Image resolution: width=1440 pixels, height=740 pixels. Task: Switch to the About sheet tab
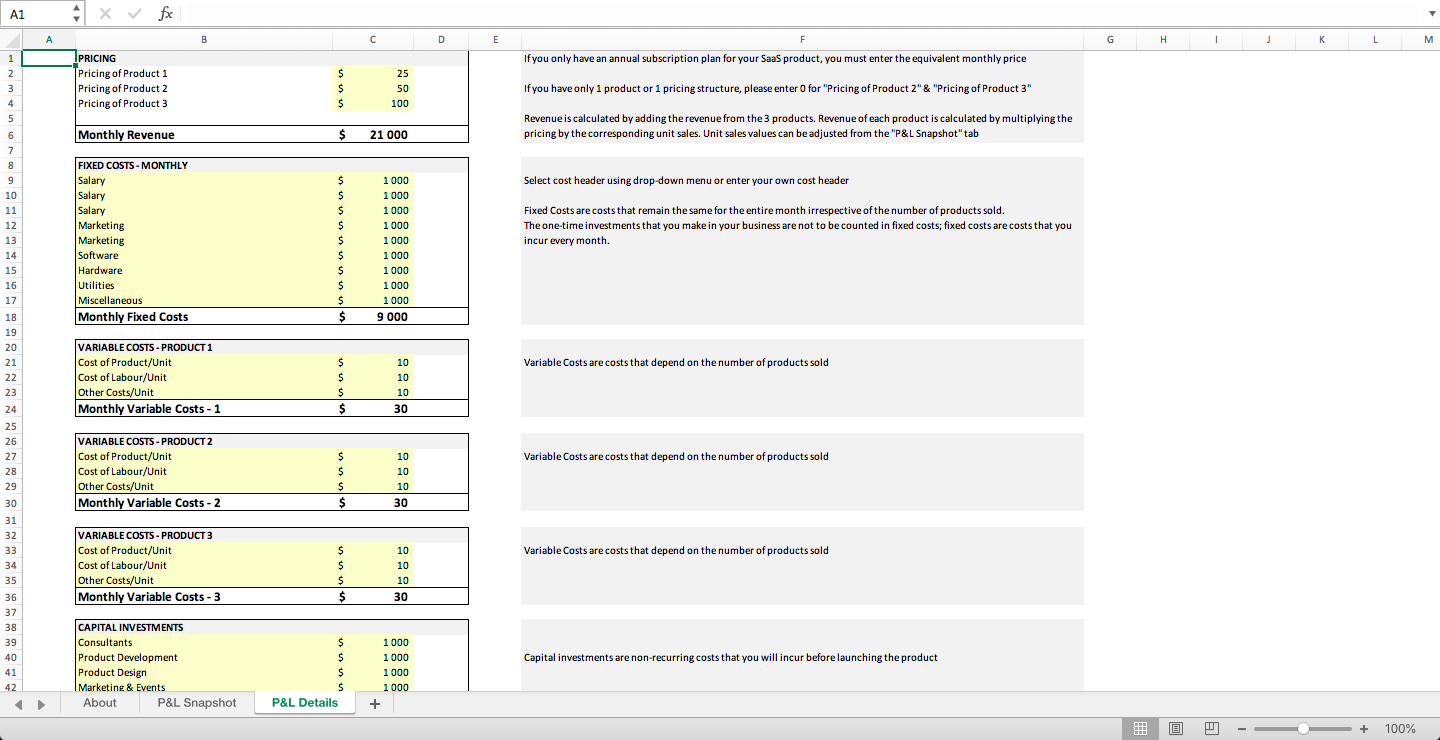[100, 703]
